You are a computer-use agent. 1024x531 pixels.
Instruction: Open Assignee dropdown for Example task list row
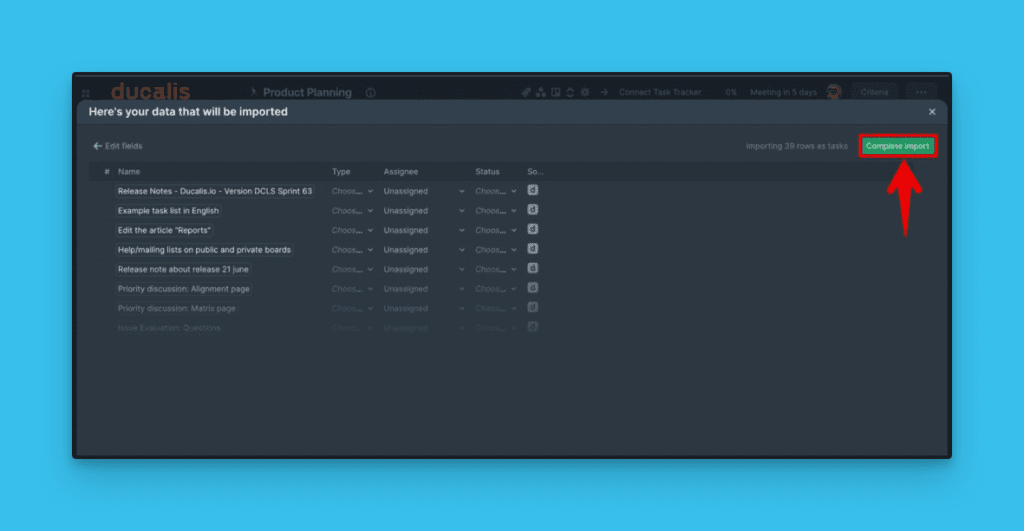424,211
